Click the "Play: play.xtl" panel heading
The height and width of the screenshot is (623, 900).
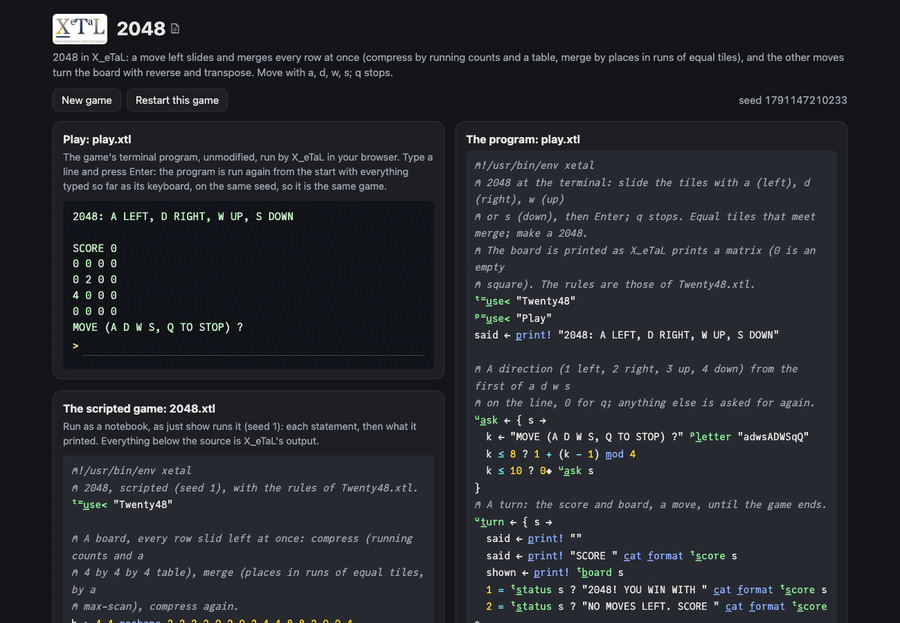pyautogui.click(x=97, y=140)
